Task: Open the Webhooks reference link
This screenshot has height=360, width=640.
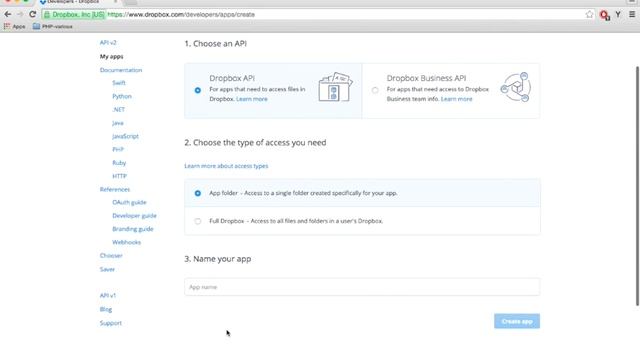Action: pyautogui.click(x=127, y=242)
